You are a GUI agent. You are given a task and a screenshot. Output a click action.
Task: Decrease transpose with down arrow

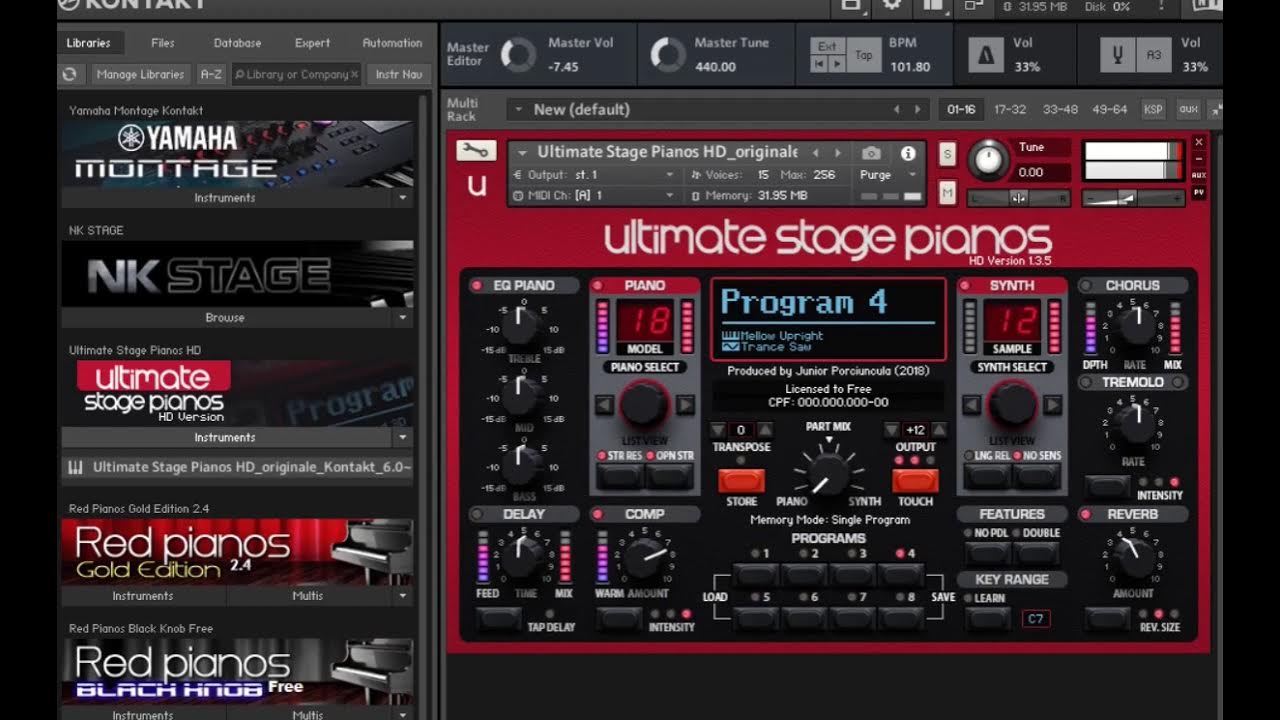coord(720,430)
